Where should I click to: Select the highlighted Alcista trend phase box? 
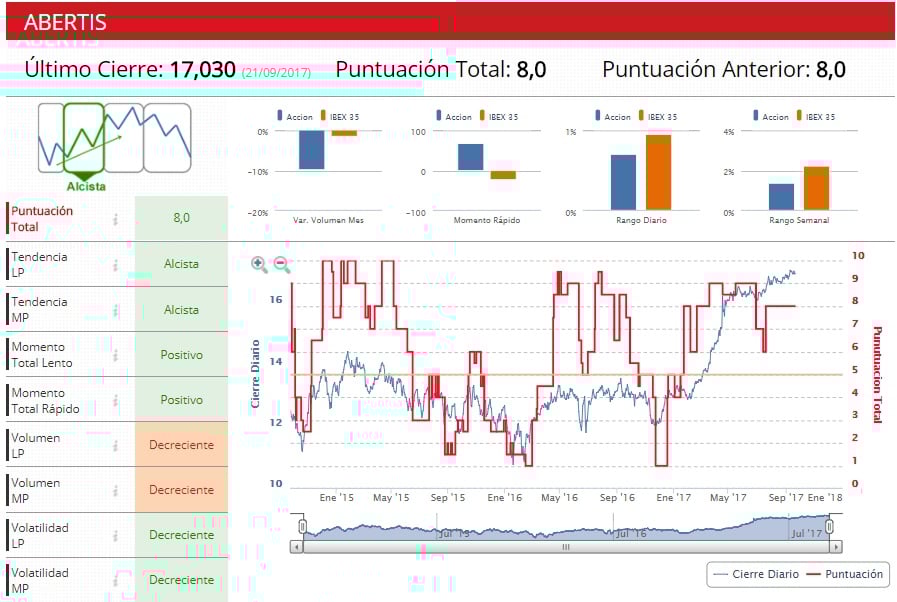(84, 138)
